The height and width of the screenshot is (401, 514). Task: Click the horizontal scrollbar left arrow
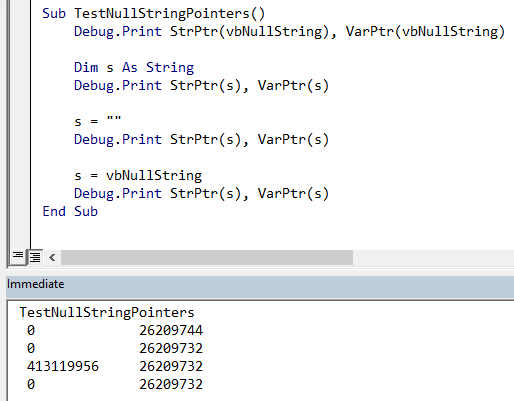click(x=52, y=257)
